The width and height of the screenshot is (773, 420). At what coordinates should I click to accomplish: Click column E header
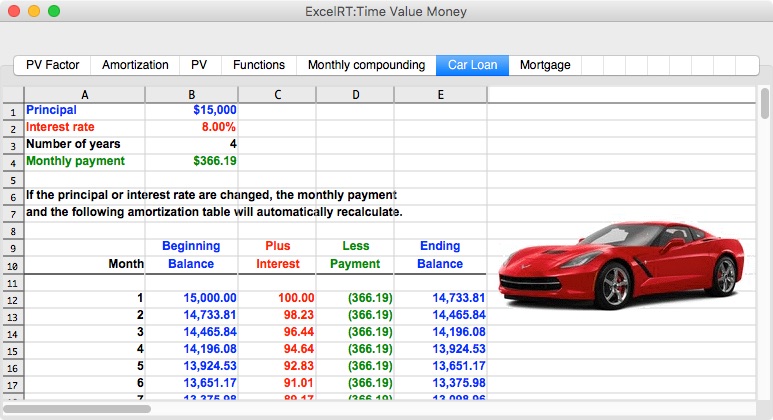(x=440, y=94)
